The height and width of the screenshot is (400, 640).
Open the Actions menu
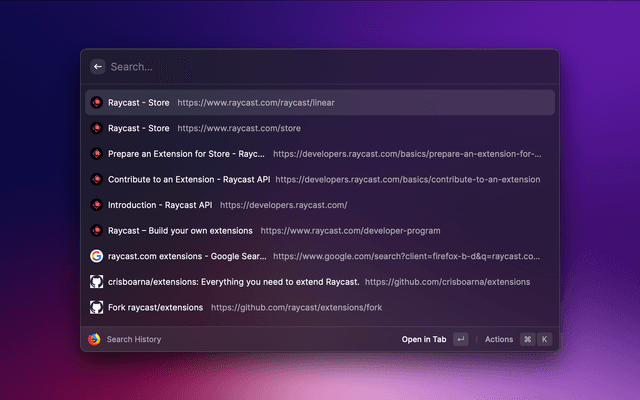[498, 339]
